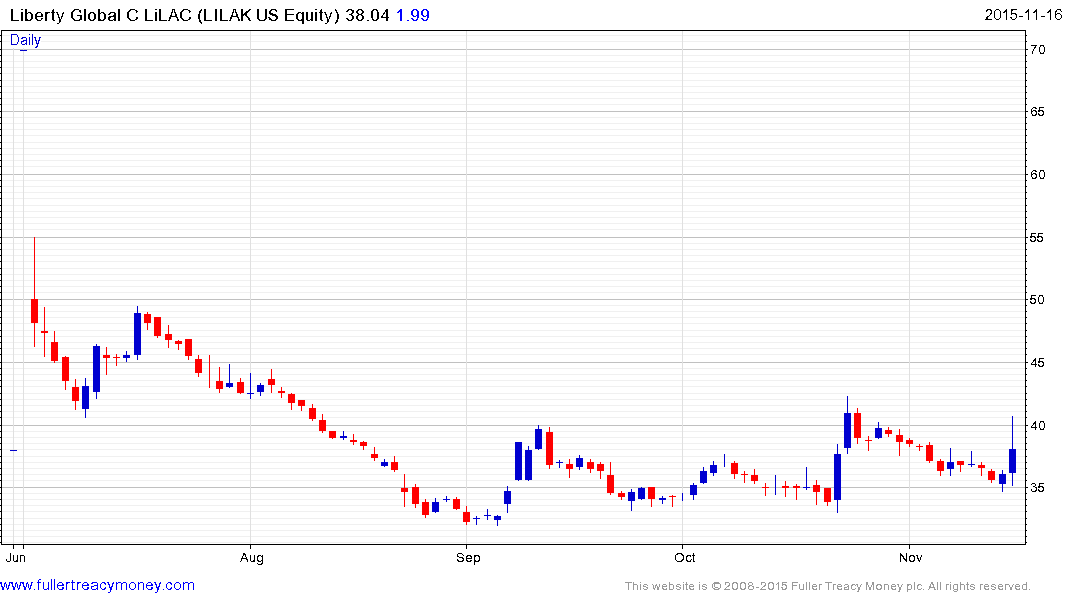Click the price change value 1.99
Screen dimensions: 1075x600
[x=413, y=15]
